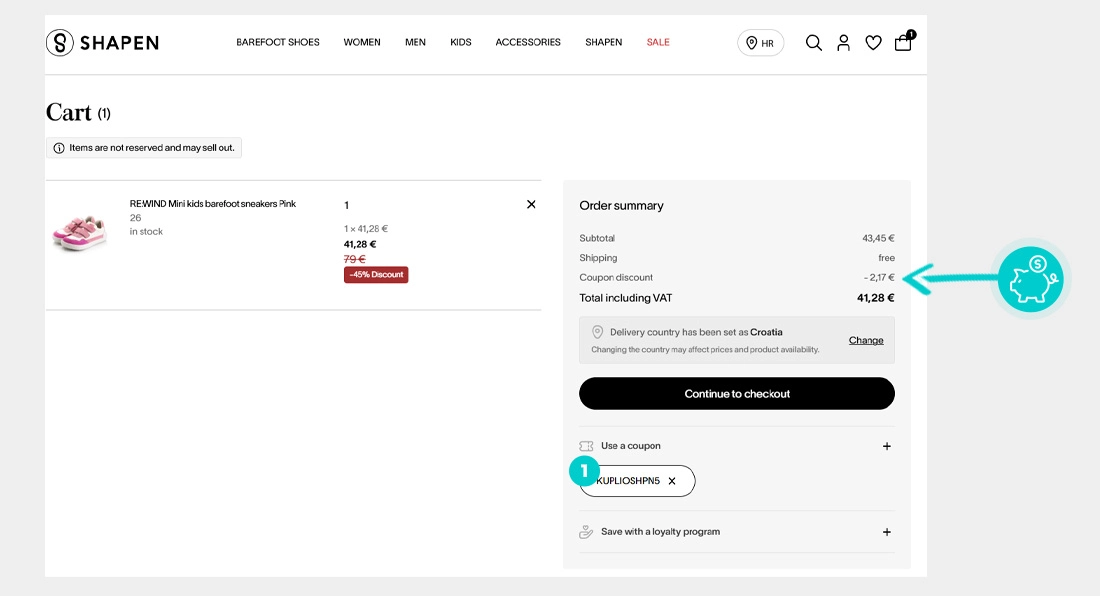
Task: Open the search magnifier icon
Action: coord(813,43)
